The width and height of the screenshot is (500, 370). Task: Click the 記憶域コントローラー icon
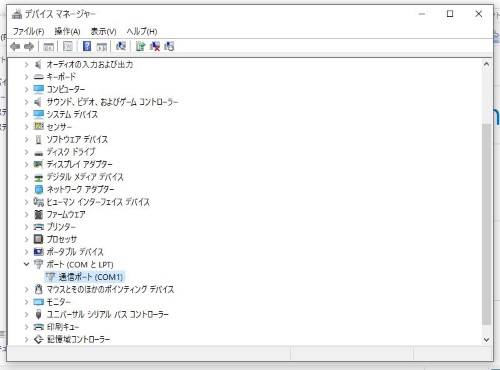[38, 339]
